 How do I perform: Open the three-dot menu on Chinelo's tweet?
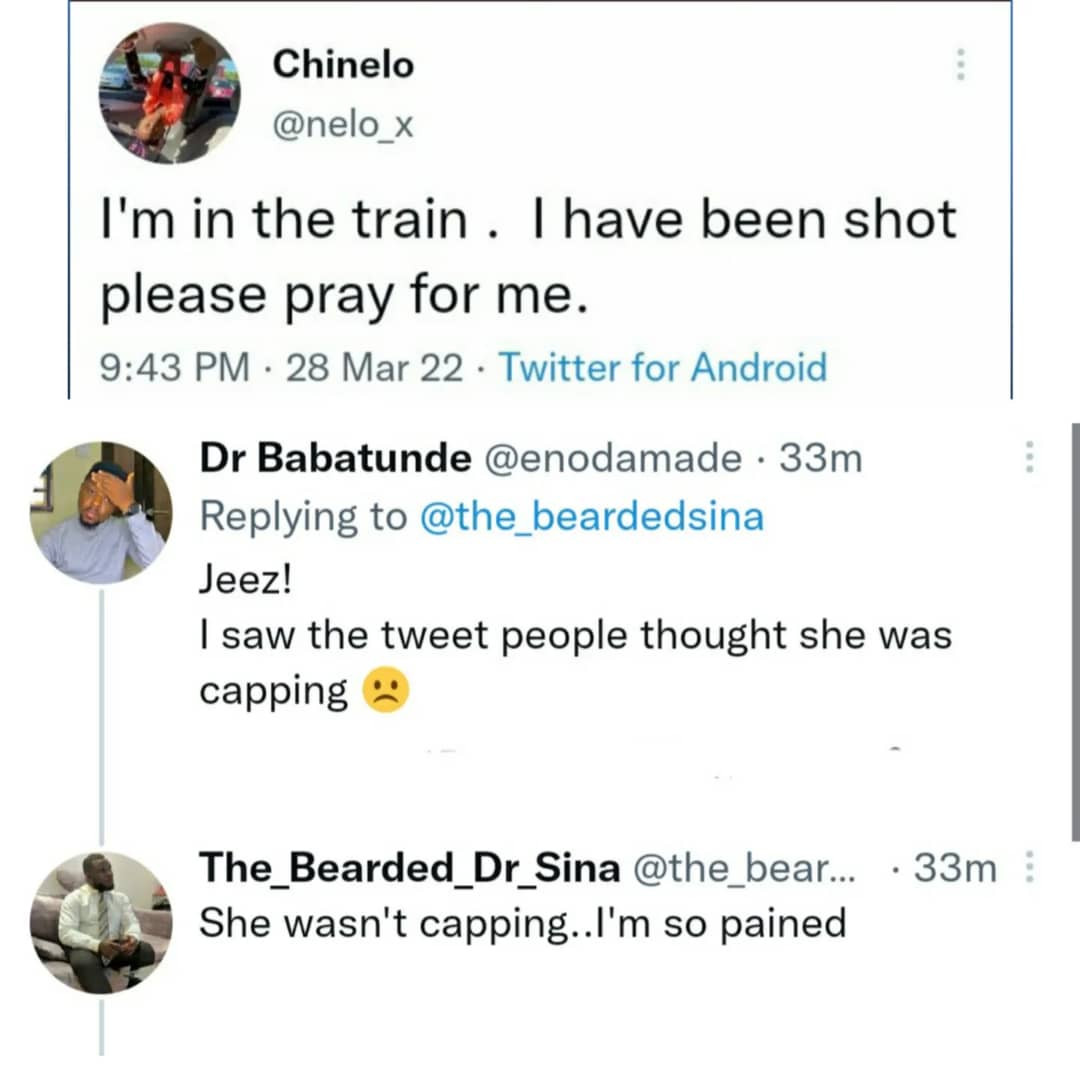coord(961,65)
